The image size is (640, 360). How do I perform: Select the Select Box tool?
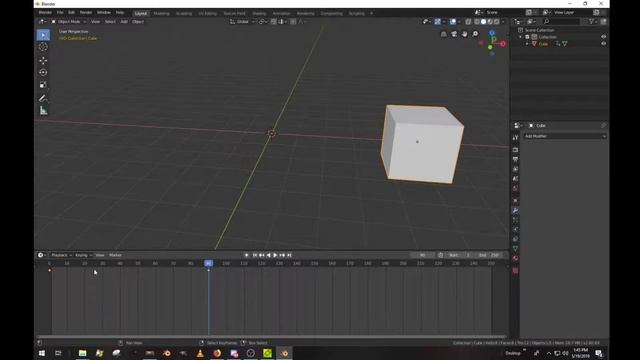coord(43,35)
